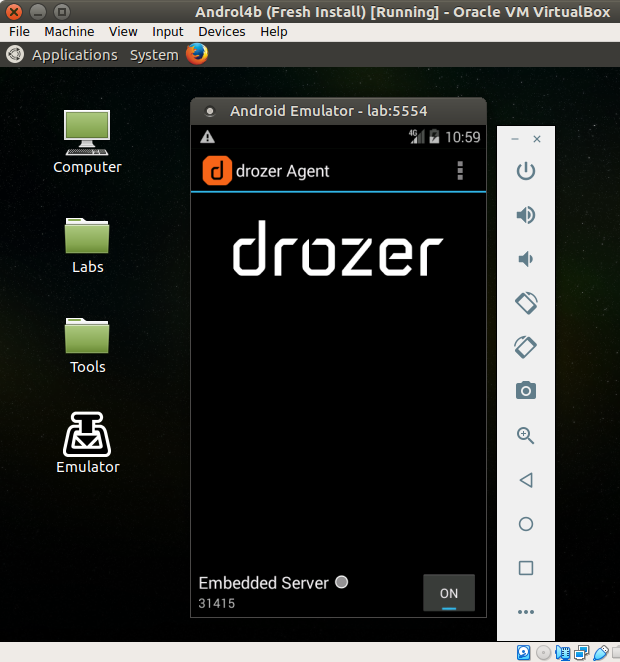This screenshot has height=662, width=620.
Task: Open the Labs folder on desktop
Action: (x=87, y=245)
